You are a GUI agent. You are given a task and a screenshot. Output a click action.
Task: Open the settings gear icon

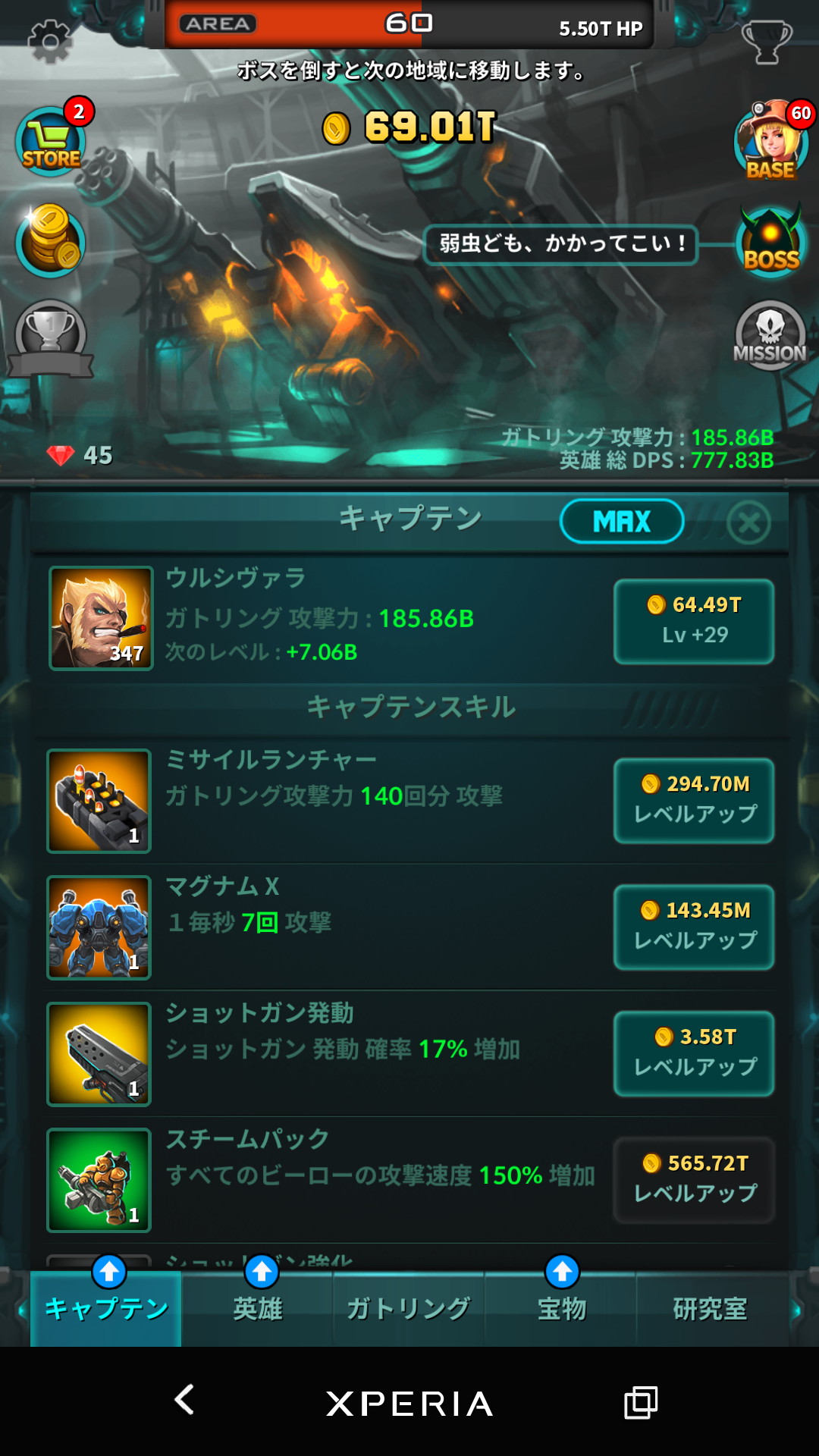50,39
